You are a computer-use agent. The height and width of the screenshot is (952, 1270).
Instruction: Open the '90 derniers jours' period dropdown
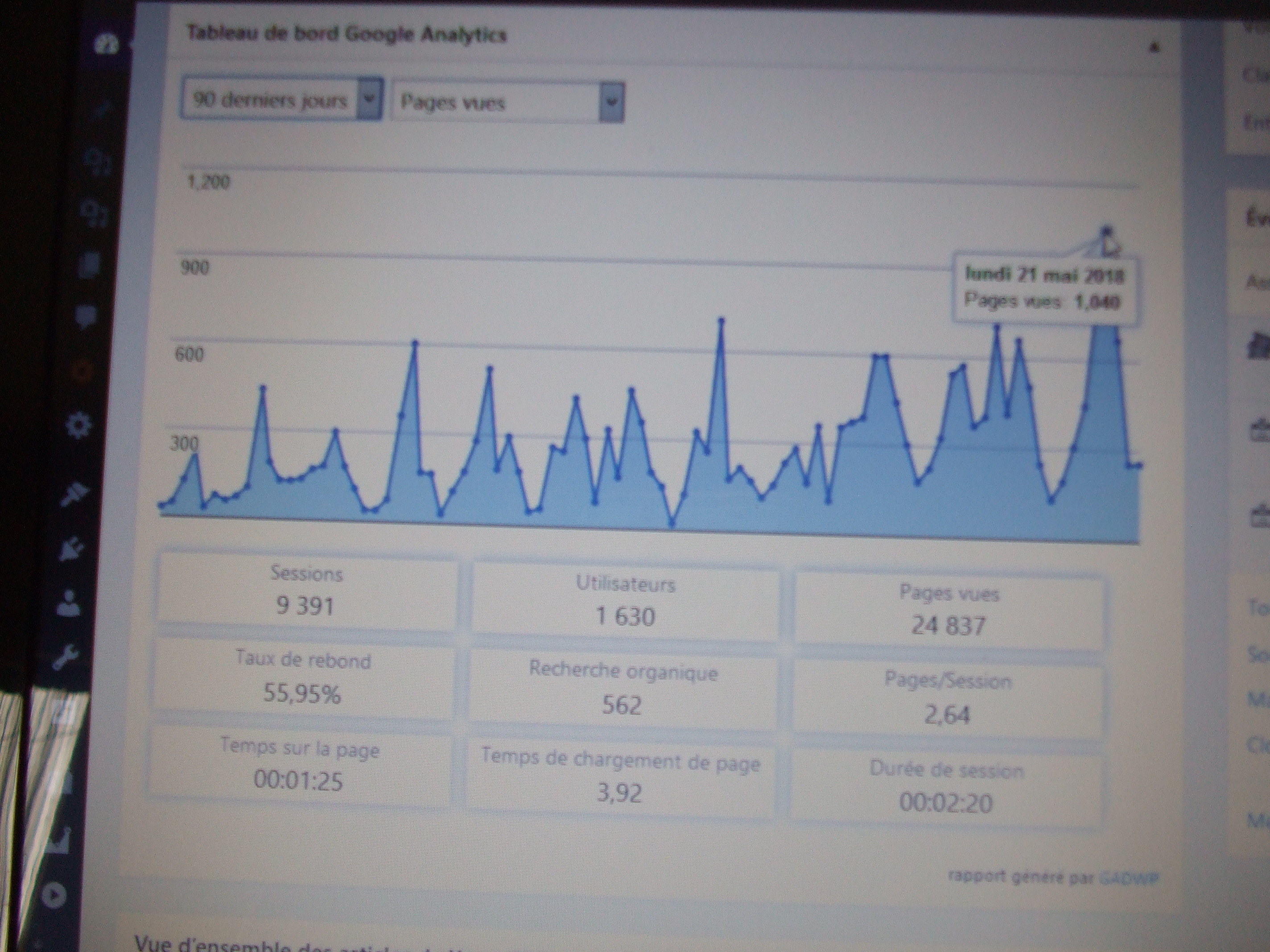[x=281, y=98]
